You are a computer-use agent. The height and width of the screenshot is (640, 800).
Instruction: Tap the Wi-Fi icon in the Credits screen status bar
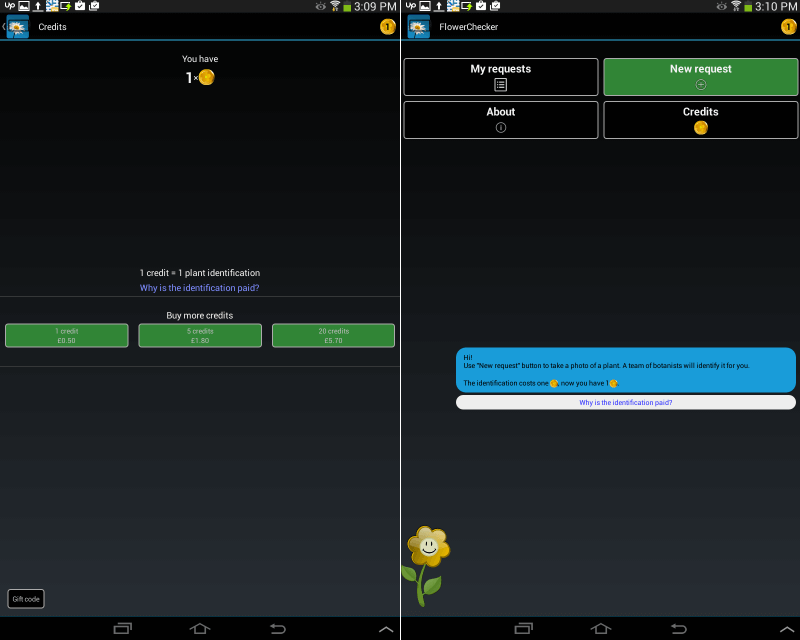click(x=335, y=6)
